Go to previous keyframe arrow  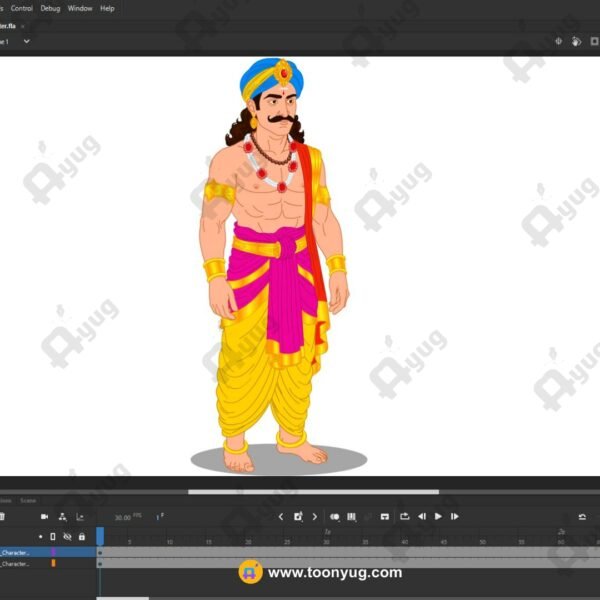(281, 517)
